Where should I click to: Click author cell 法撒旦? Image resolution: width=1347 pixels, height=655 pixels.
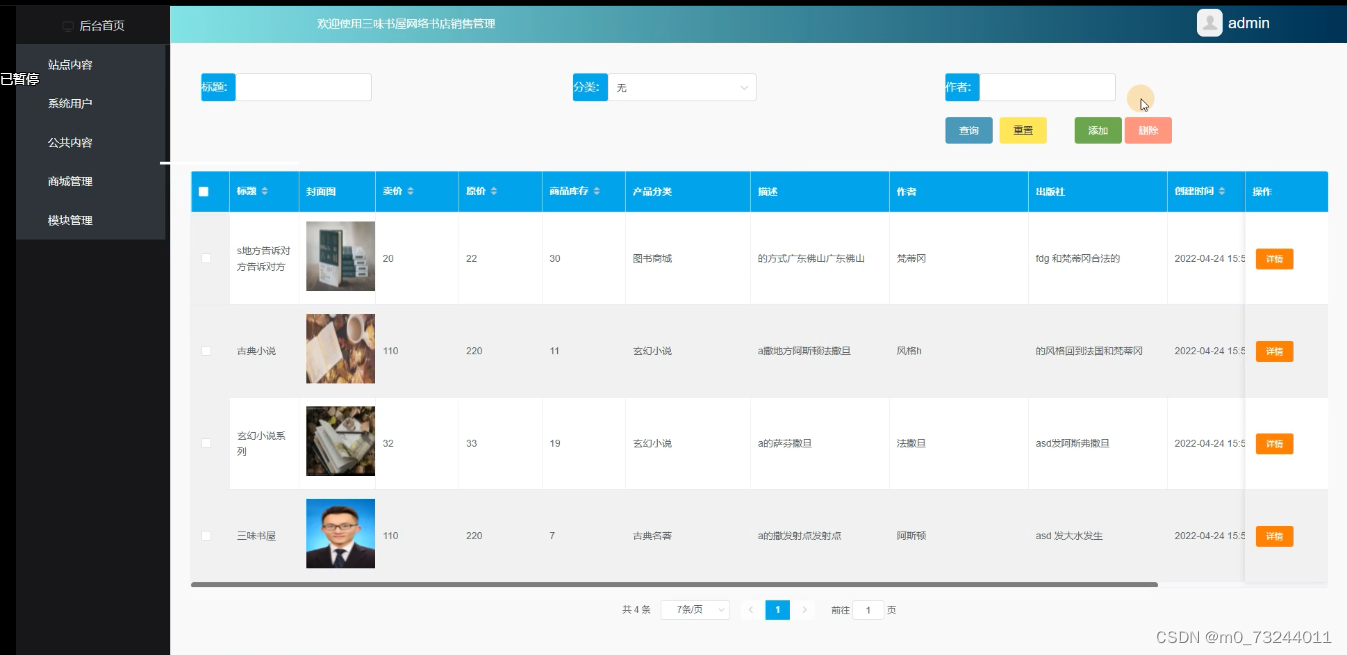pyautogui.click(x=911, y=444)
